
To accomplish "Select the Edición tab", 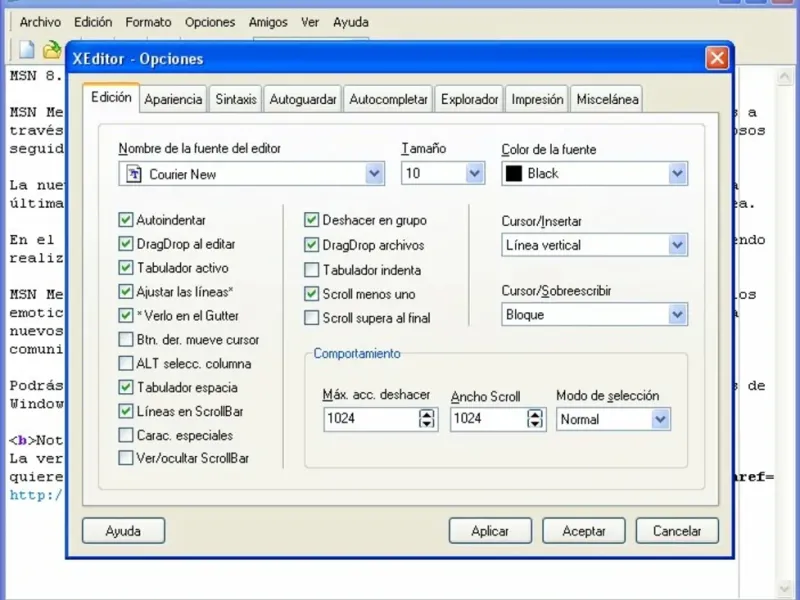I will click(x=111, y=97).
